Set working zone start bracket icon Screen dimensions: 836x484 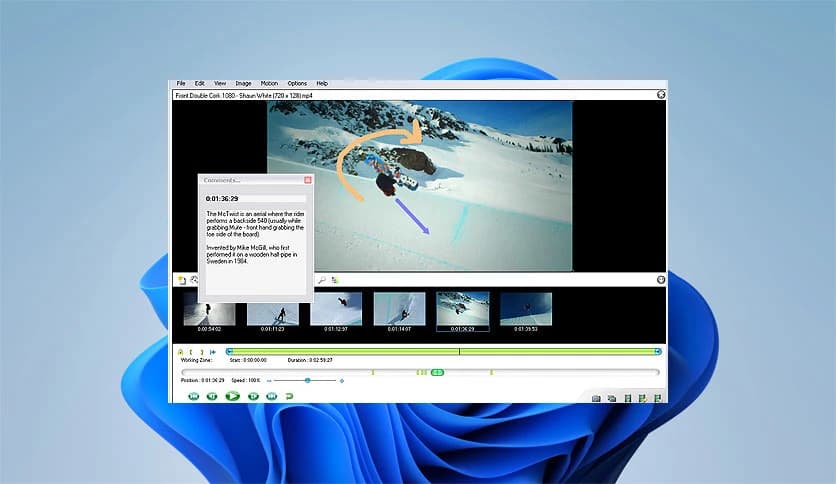tap(191, 352)
